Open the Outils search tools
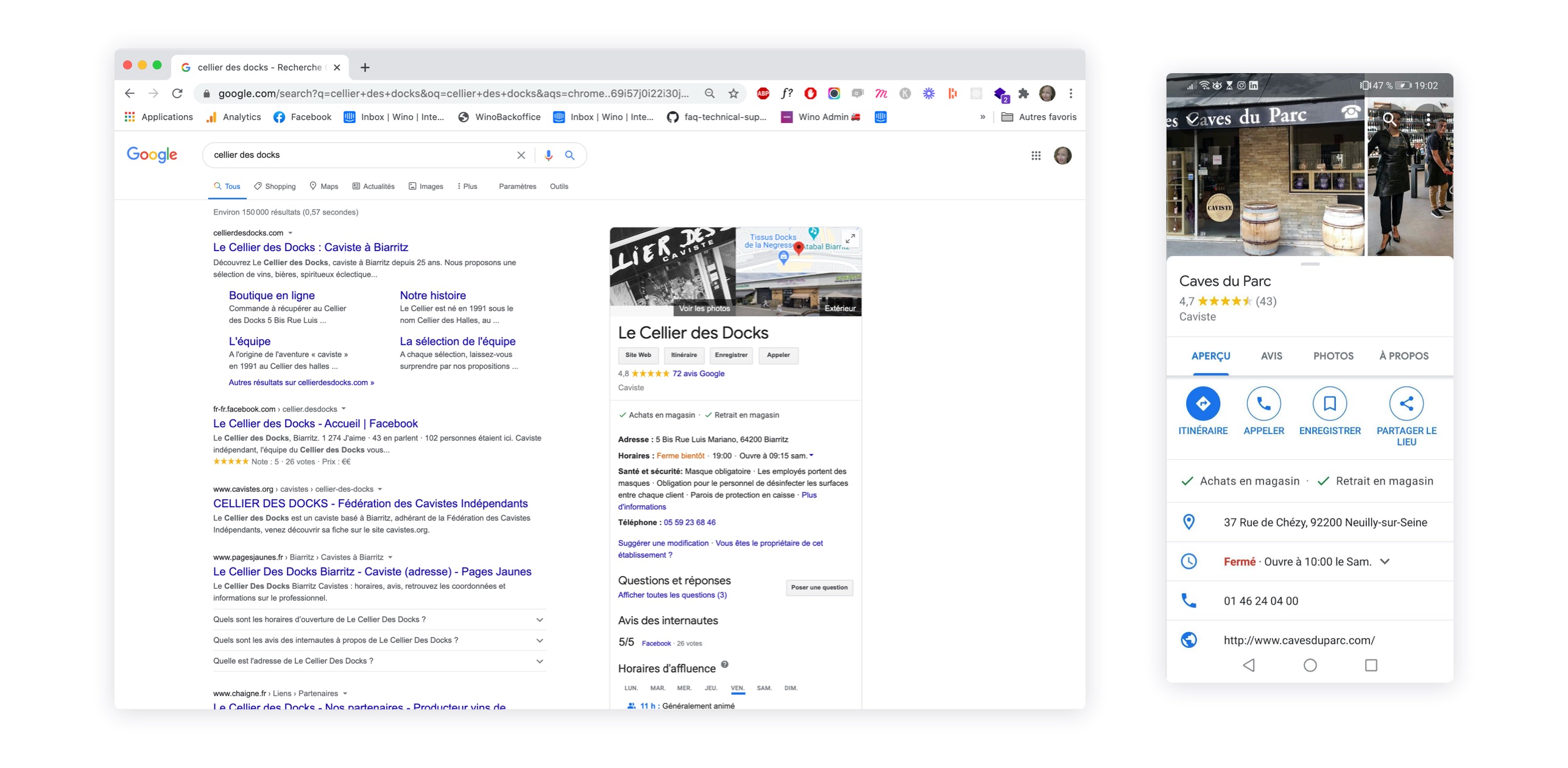Viewport: 1568px width, 768px height. coord(559,187)
